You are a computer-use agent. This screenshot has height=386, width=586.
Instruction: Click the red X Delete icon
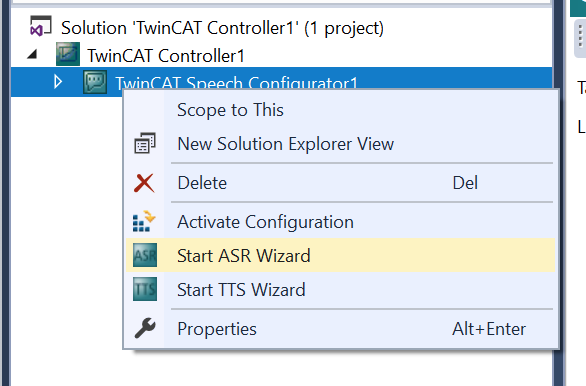(144, 183)
